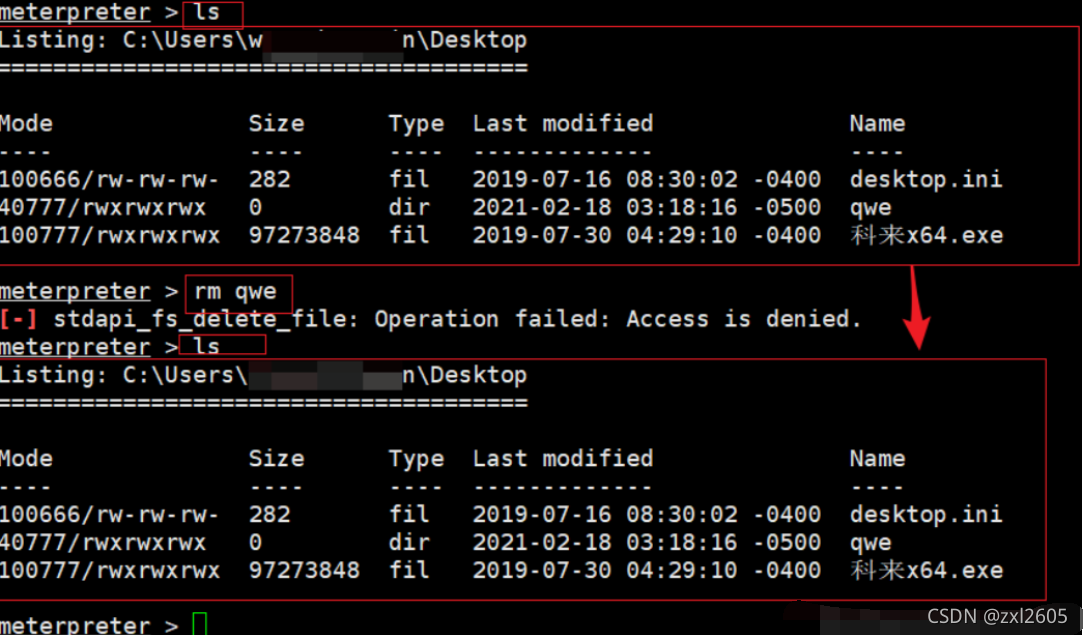Click the 'meterpreter' prompt before 'rm qwe'

pos(75,292)
